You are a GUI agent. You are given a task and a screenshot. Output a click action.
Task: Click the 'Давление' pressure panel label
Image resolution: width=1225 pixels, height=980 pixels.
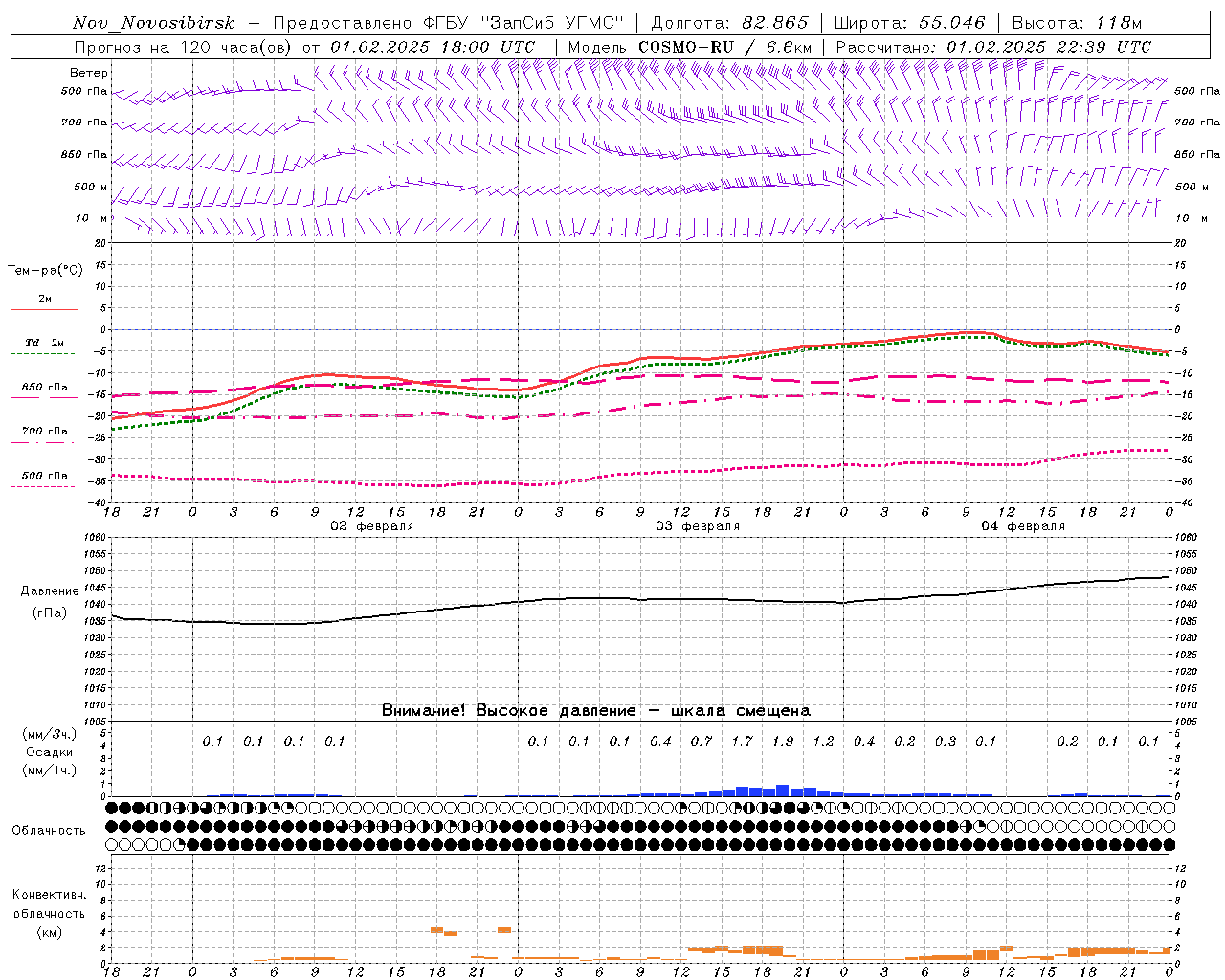[x=50, y=591]
